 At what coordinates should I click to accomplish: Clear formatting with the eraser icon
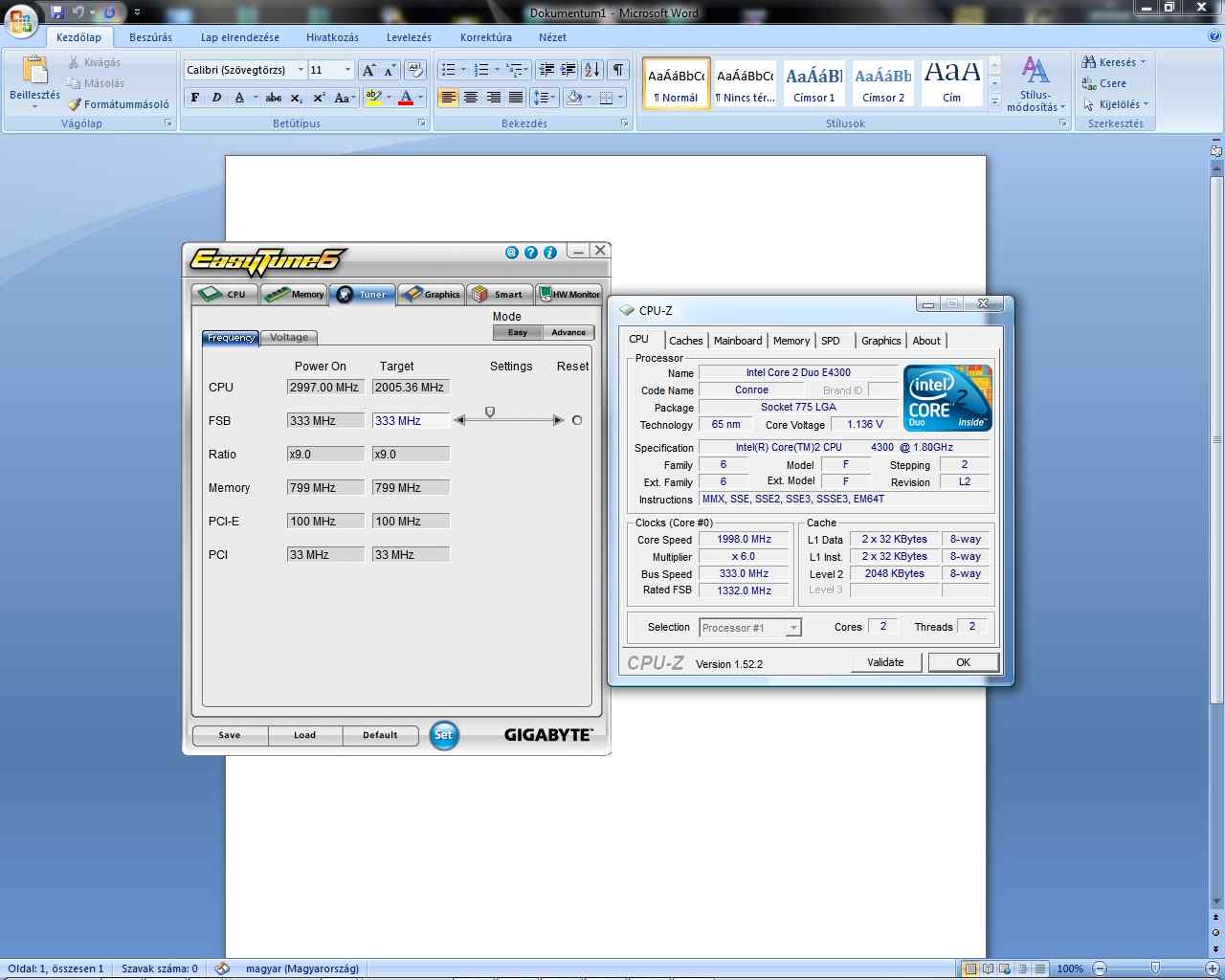point(414,70)
